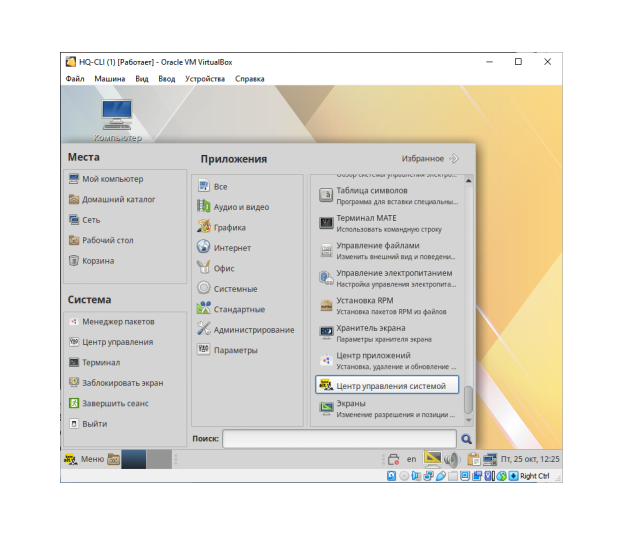This screenshot has width=624, height=535.
Task: Open Управление файлами settings
Action: [388, 251]
